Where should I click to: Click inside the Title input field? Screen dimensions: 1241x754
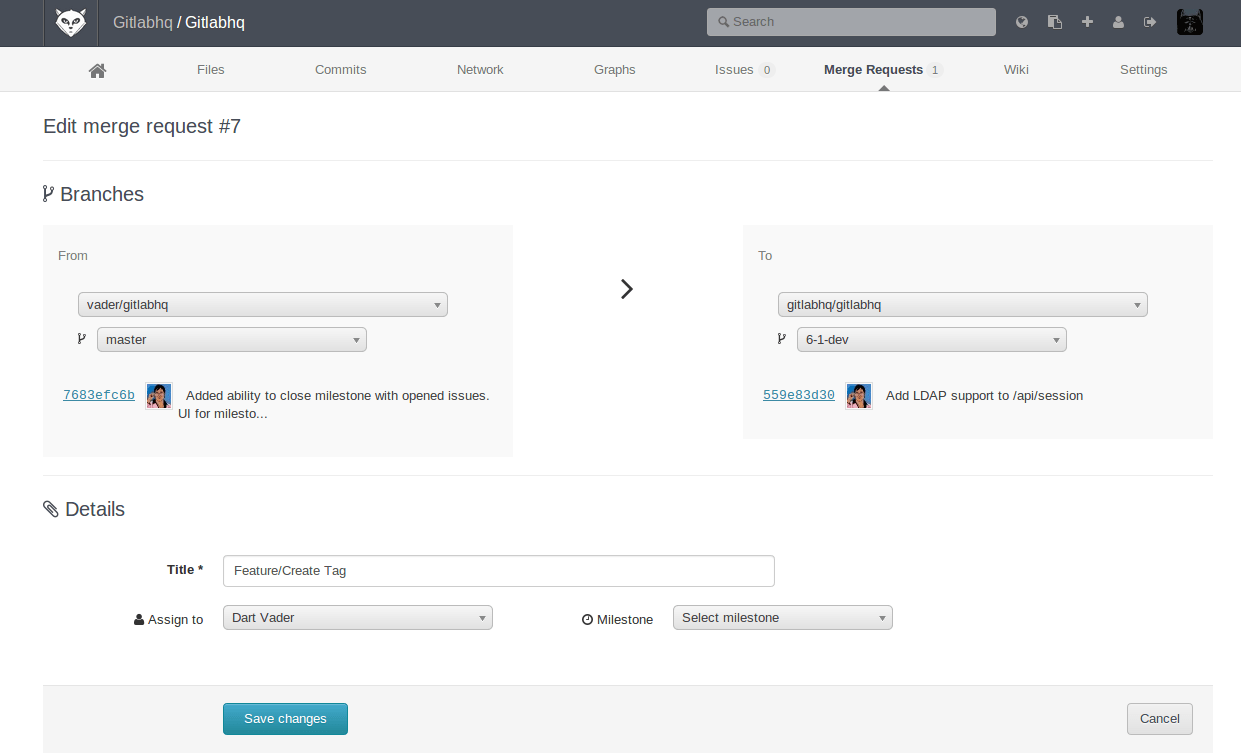[x=498, y=570]
